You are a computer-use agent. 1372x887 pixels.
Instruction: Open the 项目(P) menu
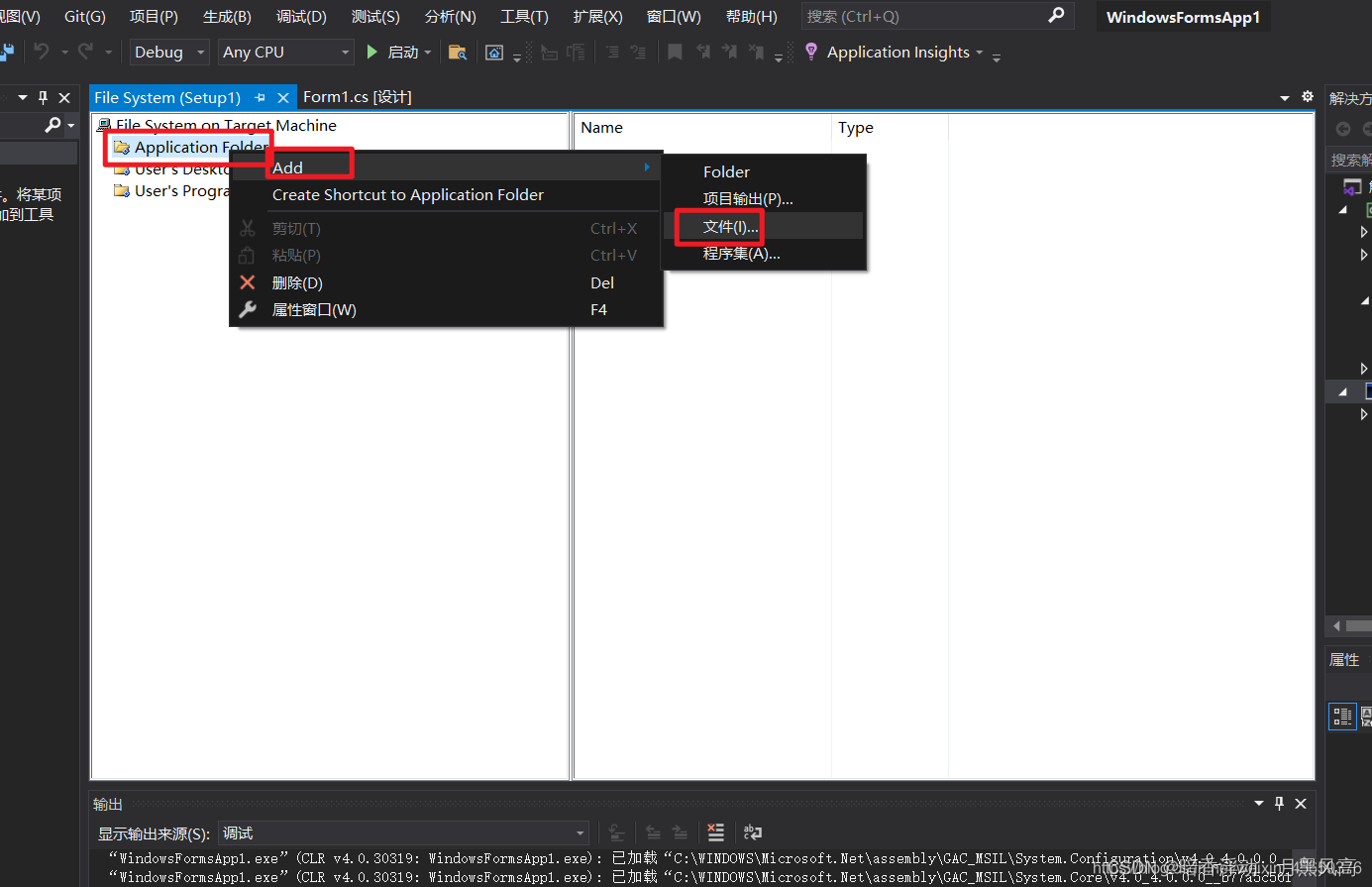[x=154, y=17]
